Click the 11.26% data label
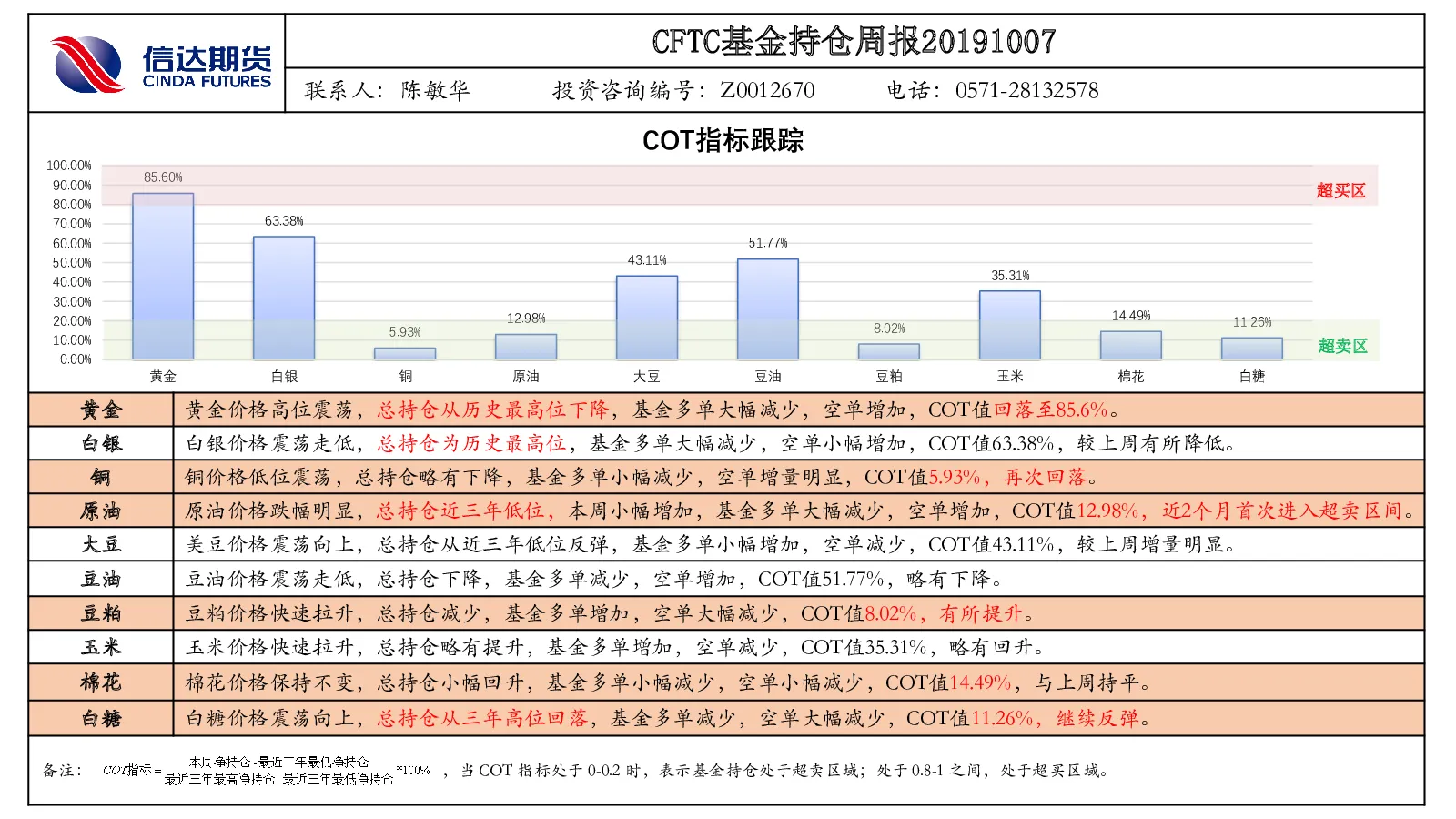The height and width of the screenshot is (819, 1456). 1252,322
